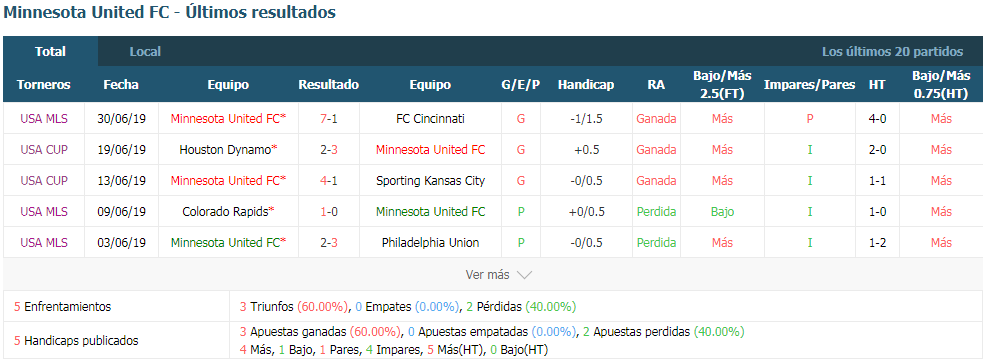The height and width of the screenshot is (362, 983).
Task: Open the Los últimos 20 partidos dropdown
Action: point(892,51)
